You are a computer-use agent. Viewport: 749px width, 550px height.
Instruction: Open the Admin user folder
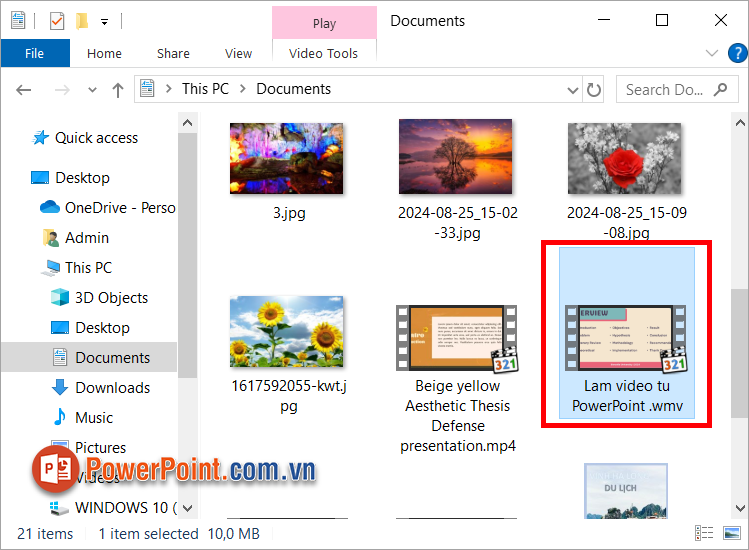click(x=87, y=238)
